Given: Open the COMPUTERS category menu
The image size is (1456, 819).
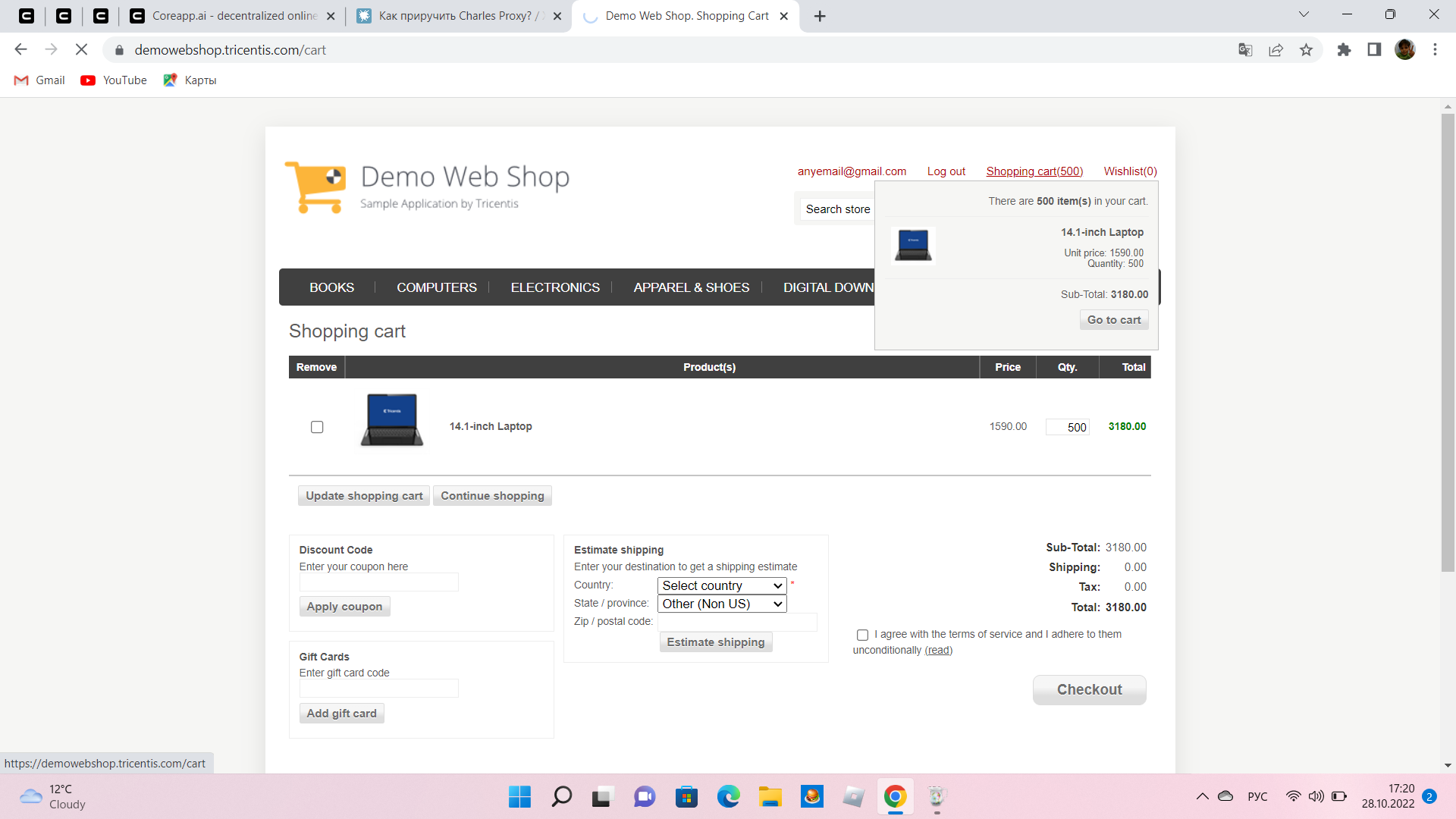Looking at the screenshot, I should click(437, 287).
